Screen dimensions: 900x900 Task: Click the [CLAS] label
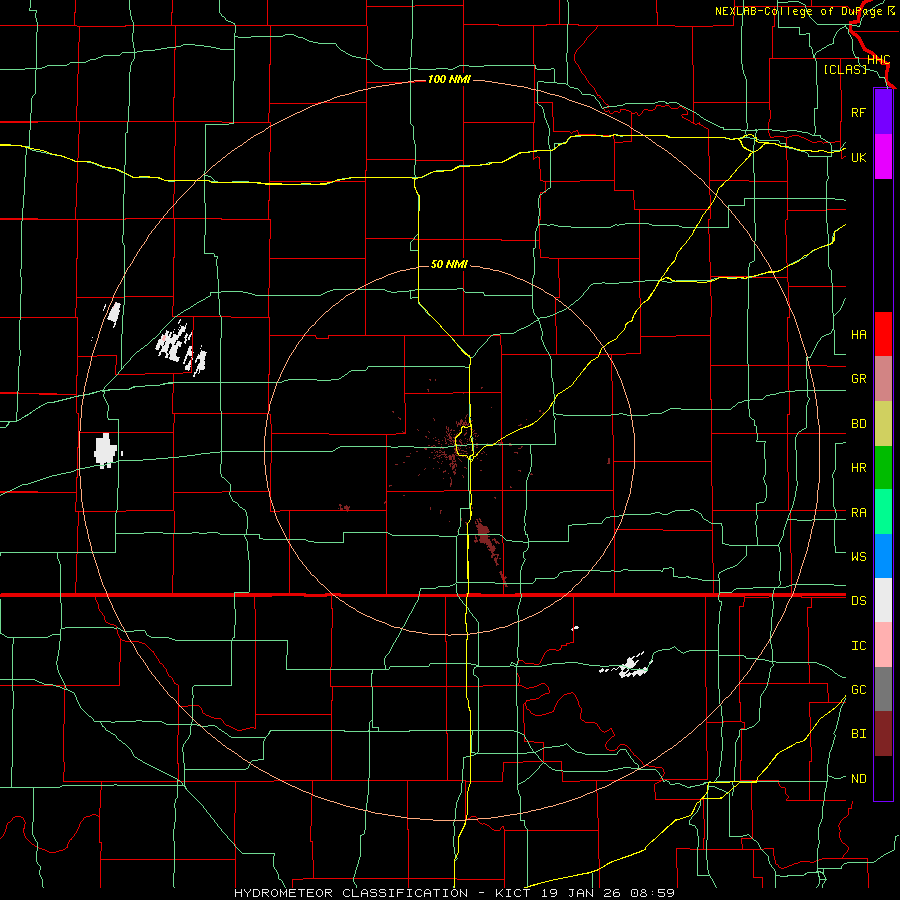pos(845,69)
